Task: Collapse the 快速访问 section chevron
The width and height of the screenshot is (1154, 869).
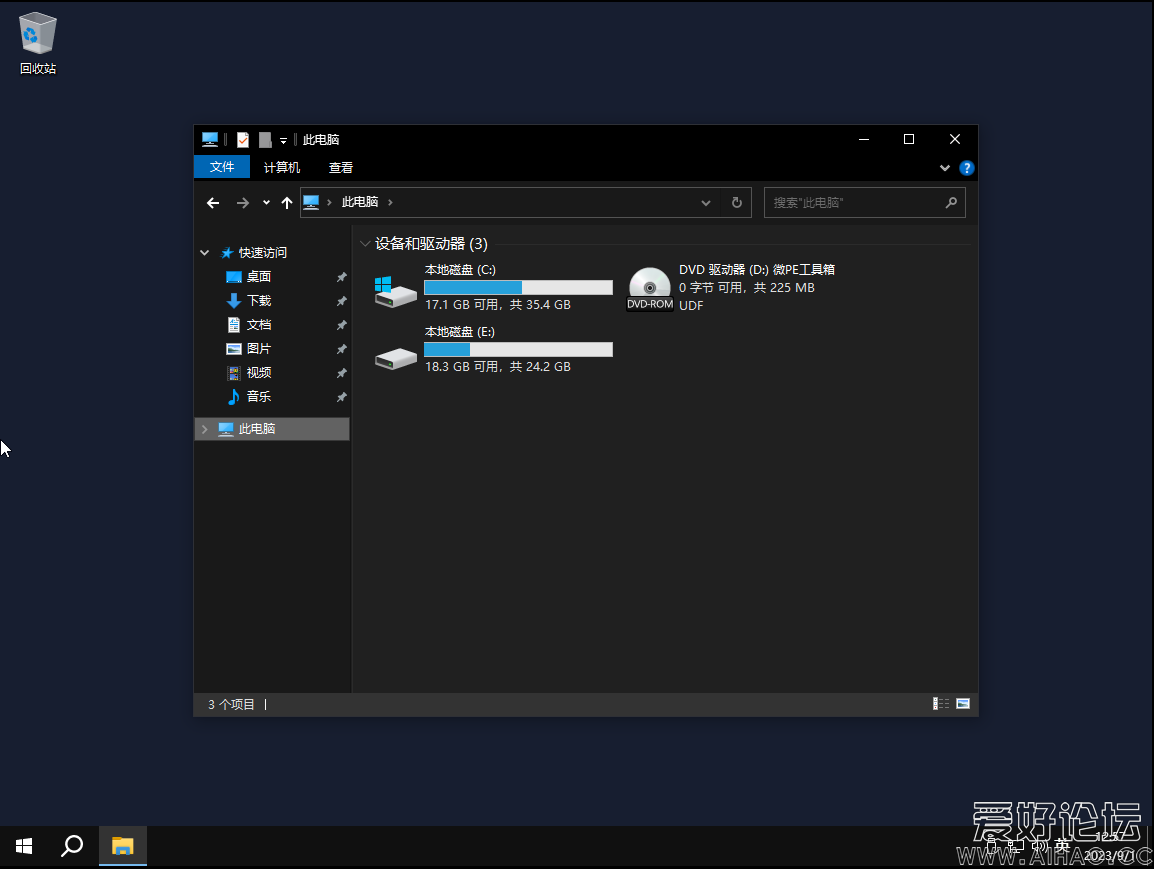Action: point(204,252)
